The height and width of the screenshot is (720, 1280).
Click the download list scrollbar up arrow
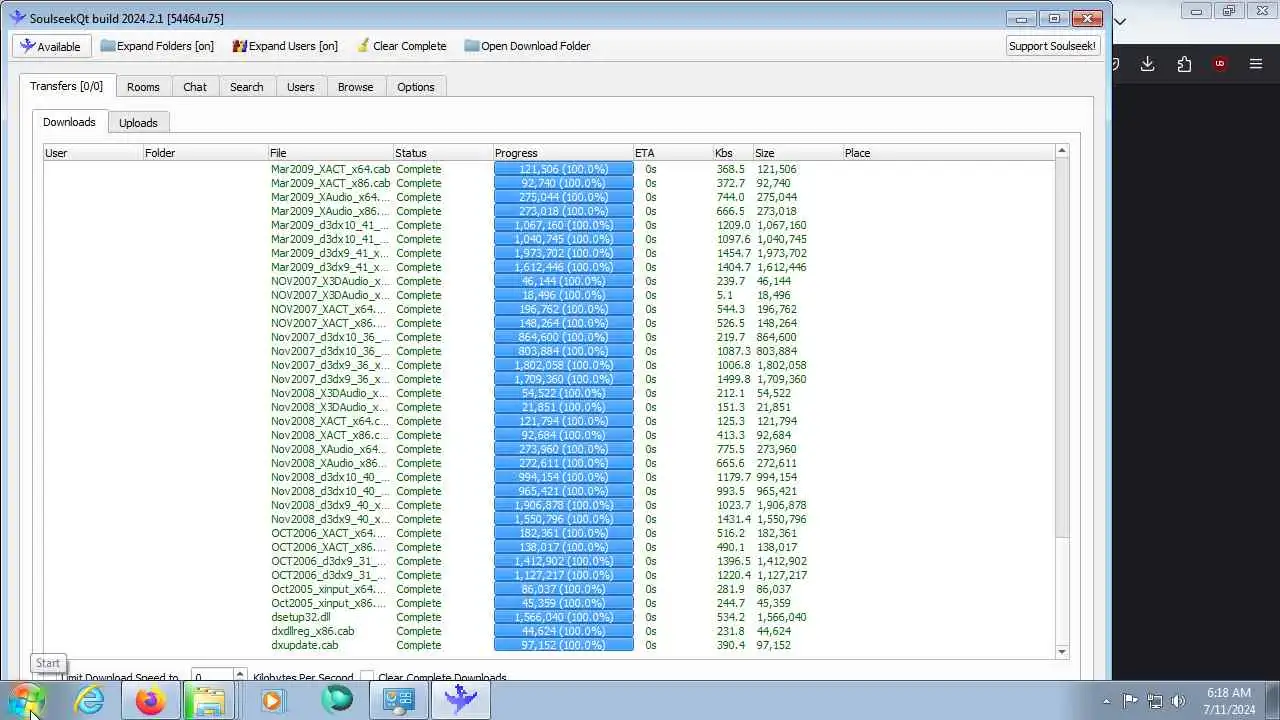(1062, 151)
